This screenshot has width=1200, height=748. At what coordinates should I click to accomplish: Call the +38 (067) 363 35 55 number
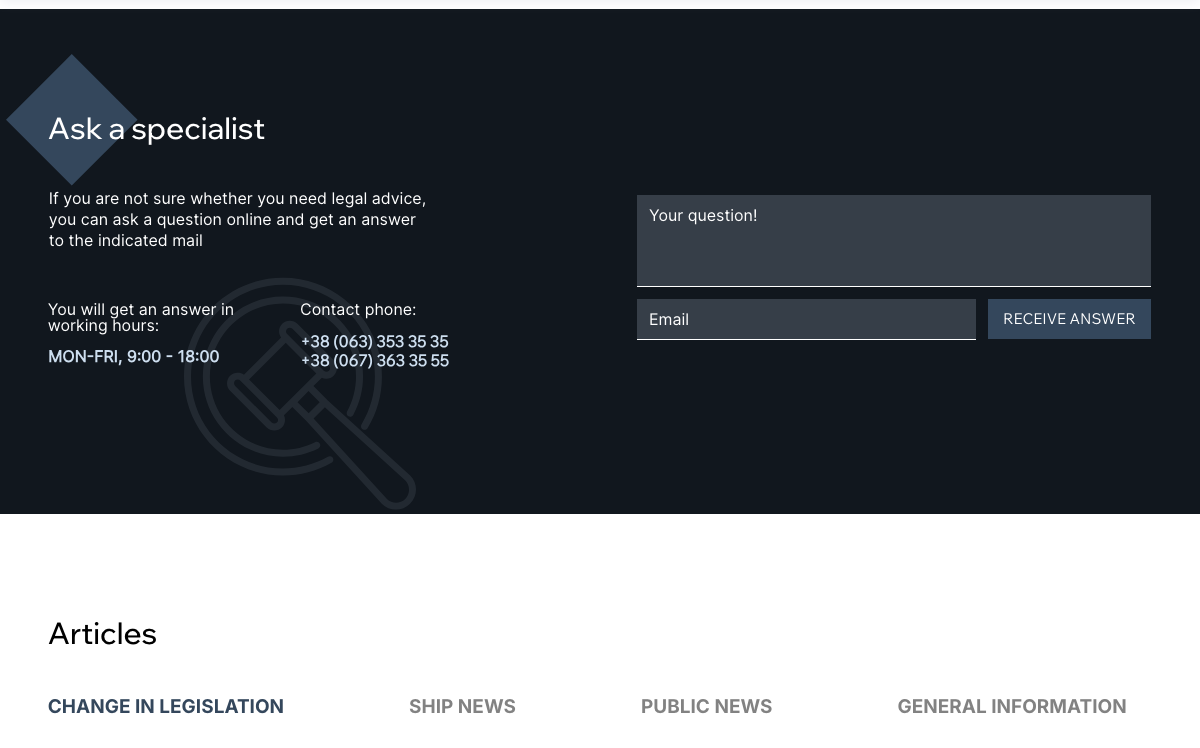click(x=375, y=361)
